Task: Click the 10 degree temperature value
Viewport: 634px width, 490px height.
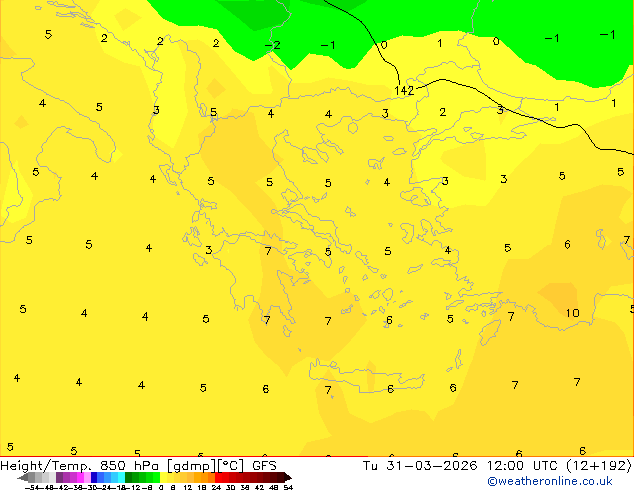Action: (573, 313)
